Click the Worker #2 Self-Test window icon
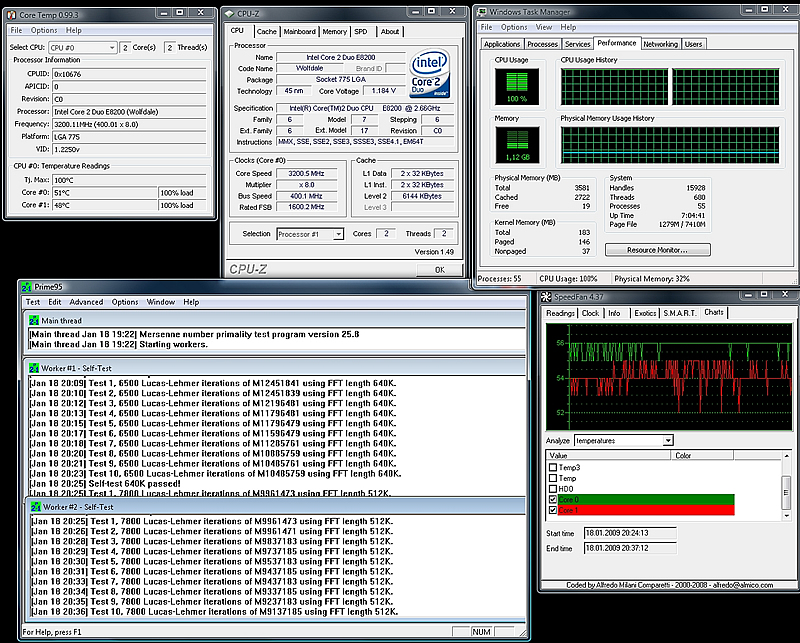This screenshot has height=643, width=800. (x=36, y=507)
